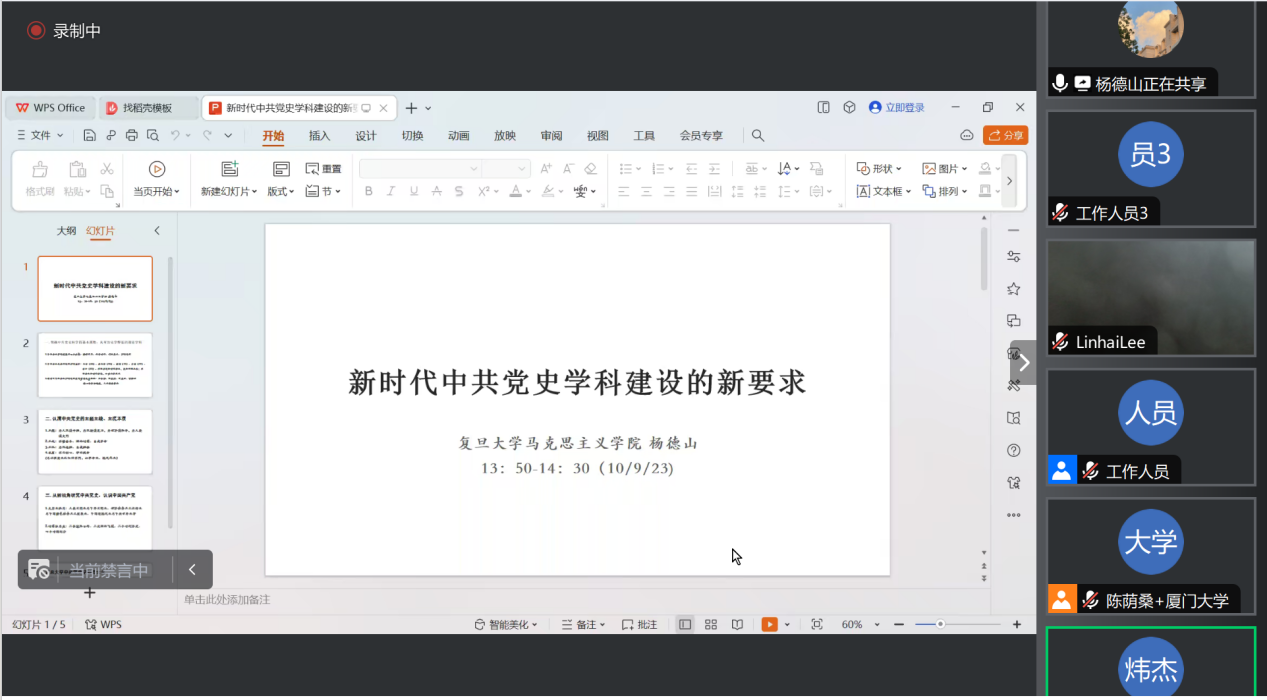Click the 立即登录 login link

897,107
